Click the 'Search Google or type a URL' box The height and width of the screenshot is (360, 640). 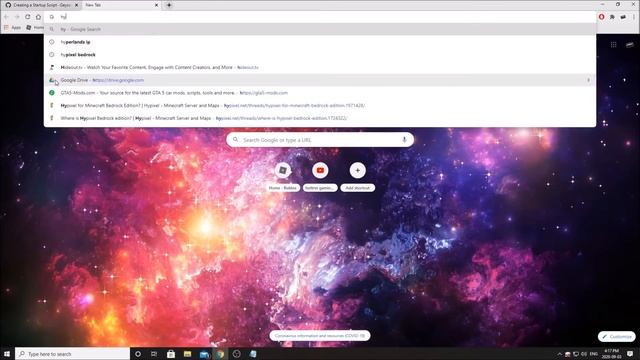pyautogui.click(x=320, y=140)
